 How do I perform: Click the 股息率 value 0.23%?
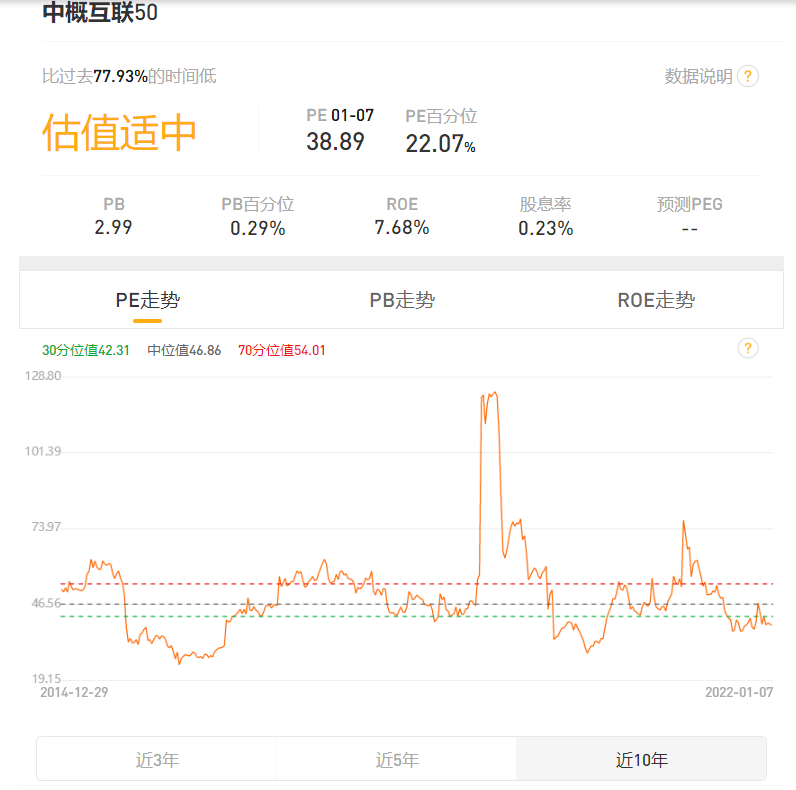point(546,228)
